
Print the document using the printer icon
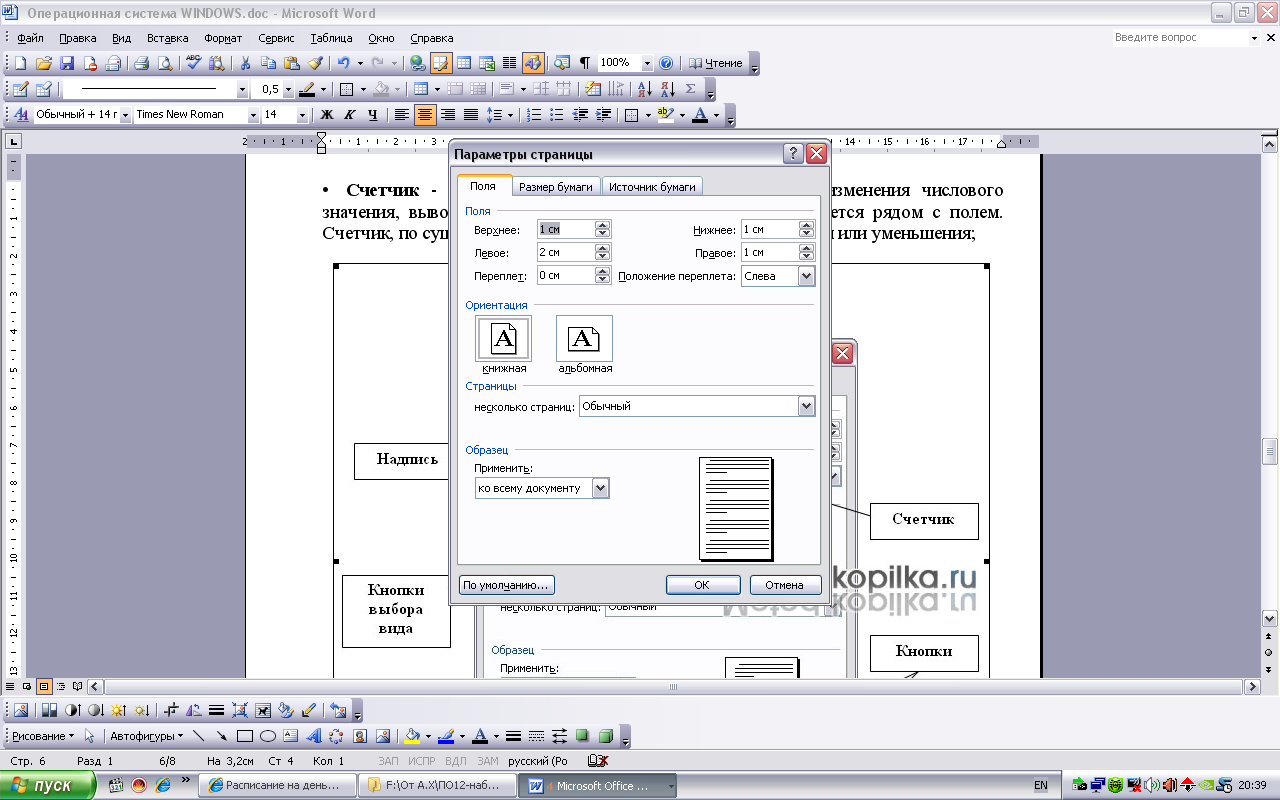coord(141,63)
